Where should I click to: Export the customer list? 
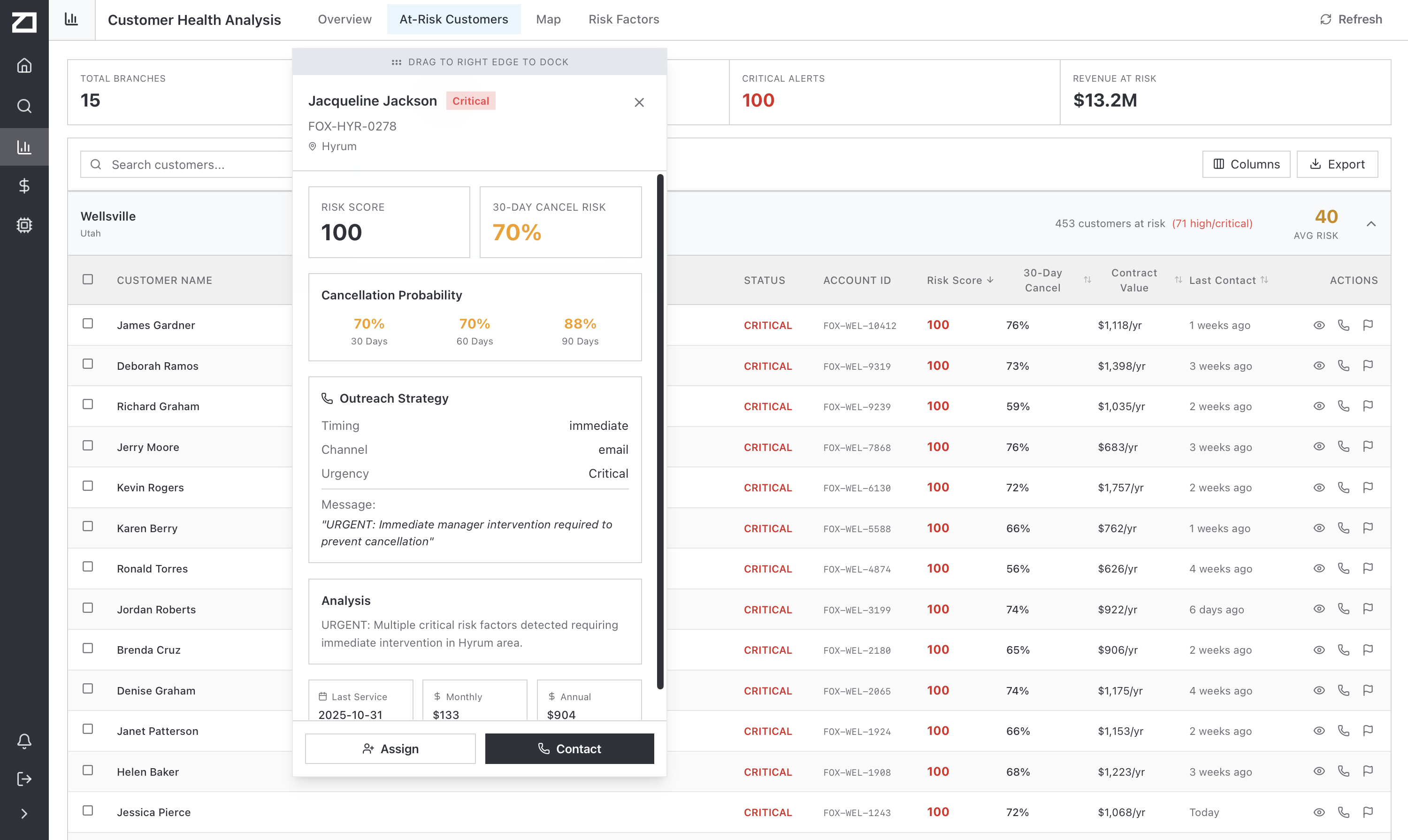pyautogui.click(x=1338, y=164)
